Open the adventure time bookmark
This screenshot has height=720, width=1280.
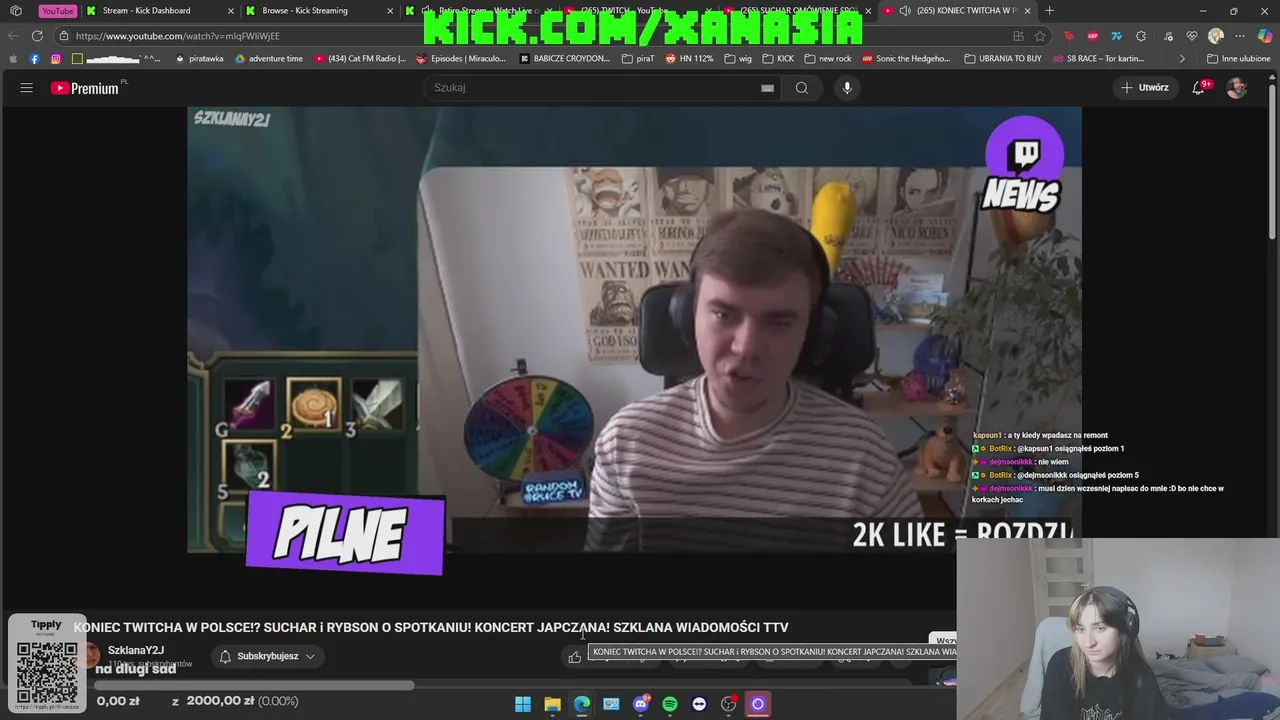coord(268,59)
